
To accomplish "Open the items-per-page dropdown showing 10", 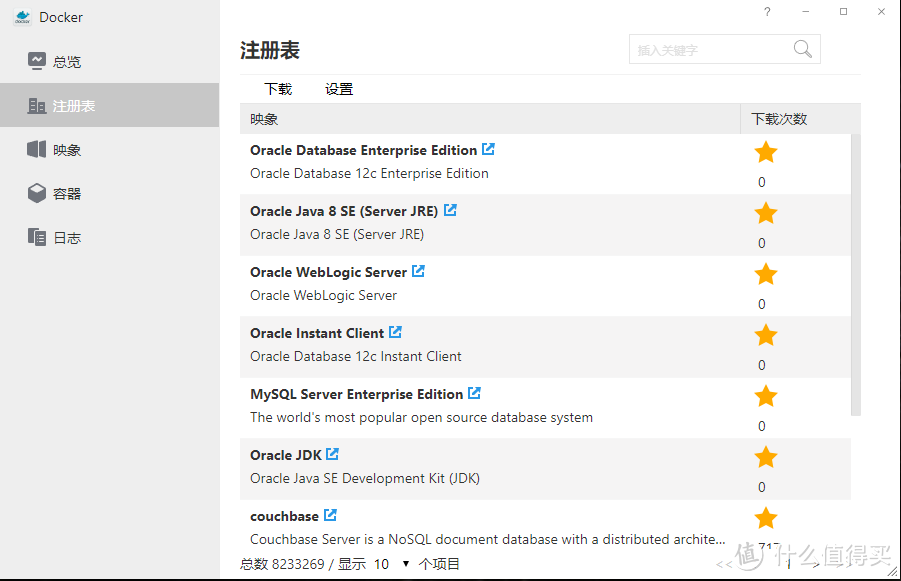I will tap(391, 564).
